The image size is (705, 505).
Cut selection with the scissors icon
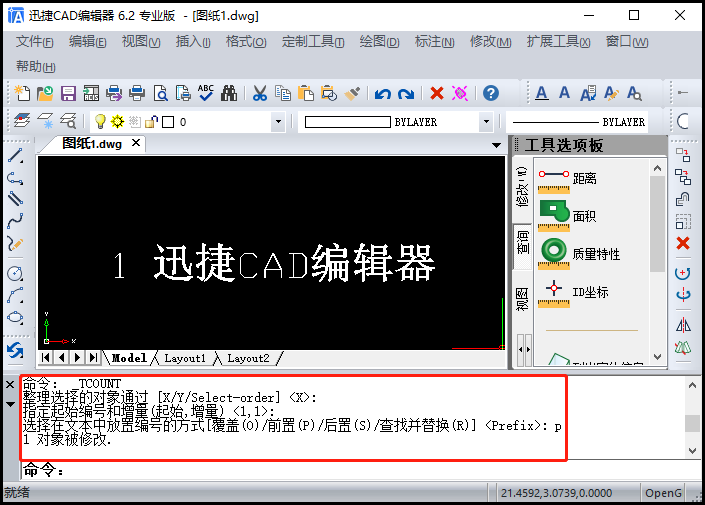[260, 93]
